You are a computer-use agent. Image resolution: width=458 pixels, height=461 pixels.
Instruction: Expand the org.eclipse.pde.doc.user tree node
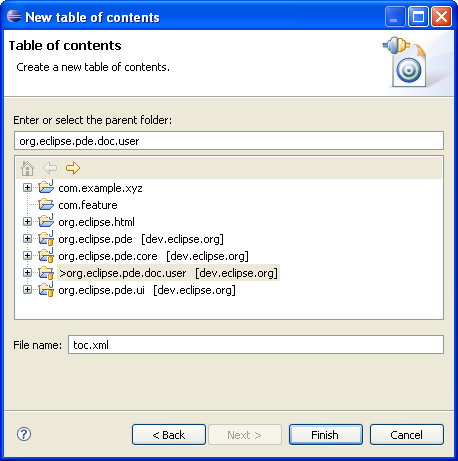click(x=27, y=273)
